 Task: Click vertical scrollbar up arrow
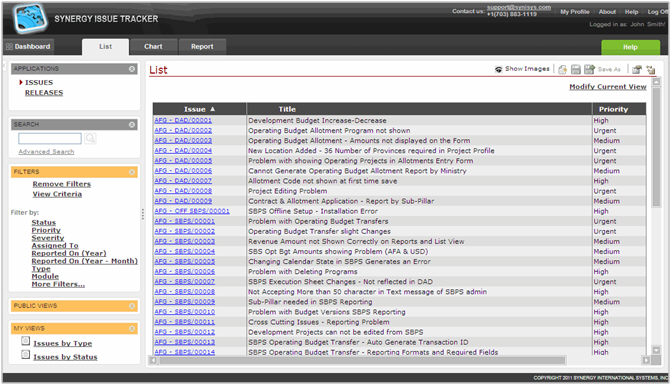(656, 82)
